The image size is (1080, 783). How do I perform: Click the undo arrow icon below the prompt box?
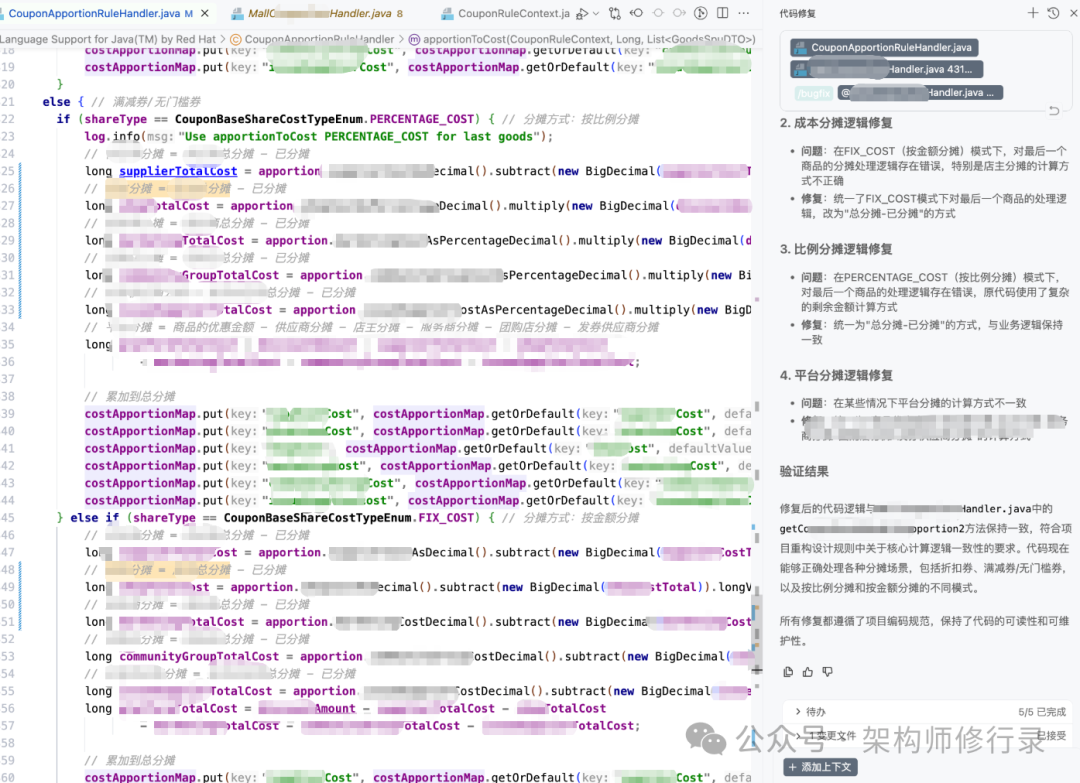1054,111
